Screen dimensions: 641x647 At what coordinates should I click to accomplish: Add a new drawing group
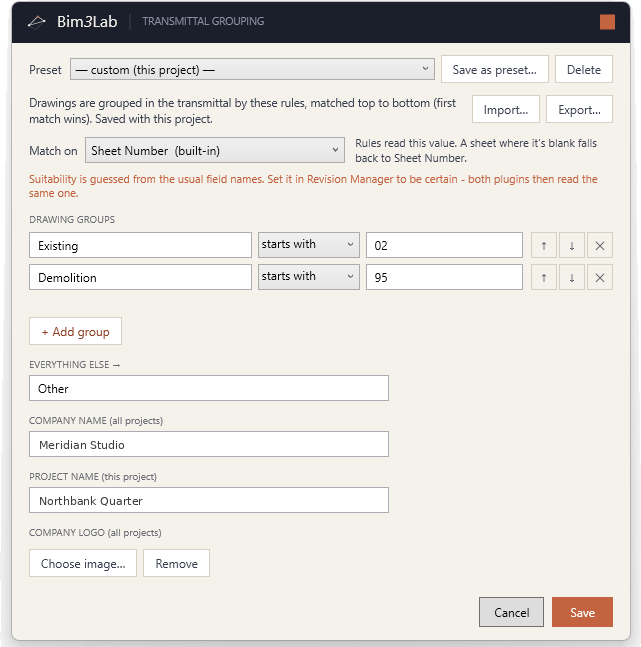coord(75,331)
